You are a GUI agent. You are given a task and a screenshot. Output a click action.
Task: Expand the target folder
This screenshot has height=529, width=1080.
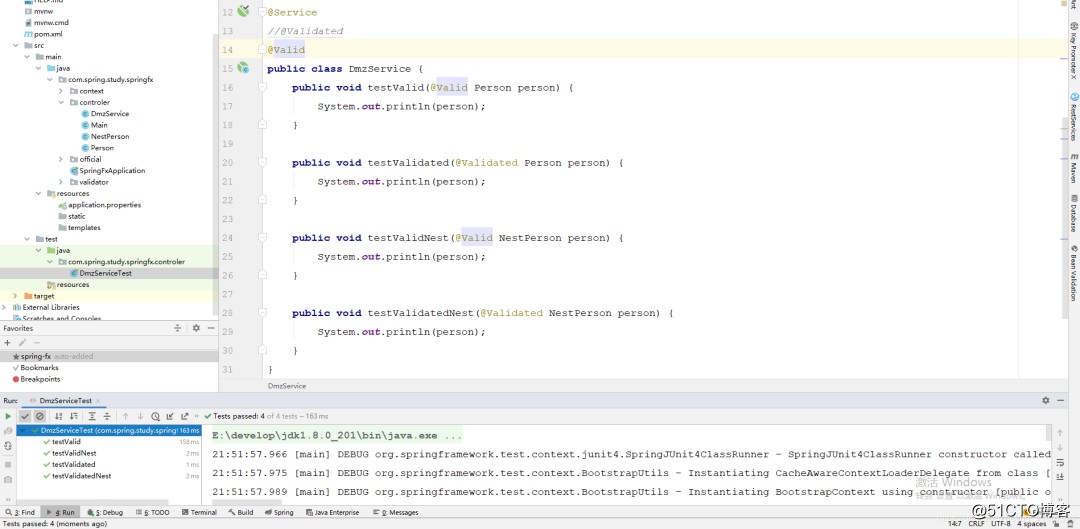point(15,296)
